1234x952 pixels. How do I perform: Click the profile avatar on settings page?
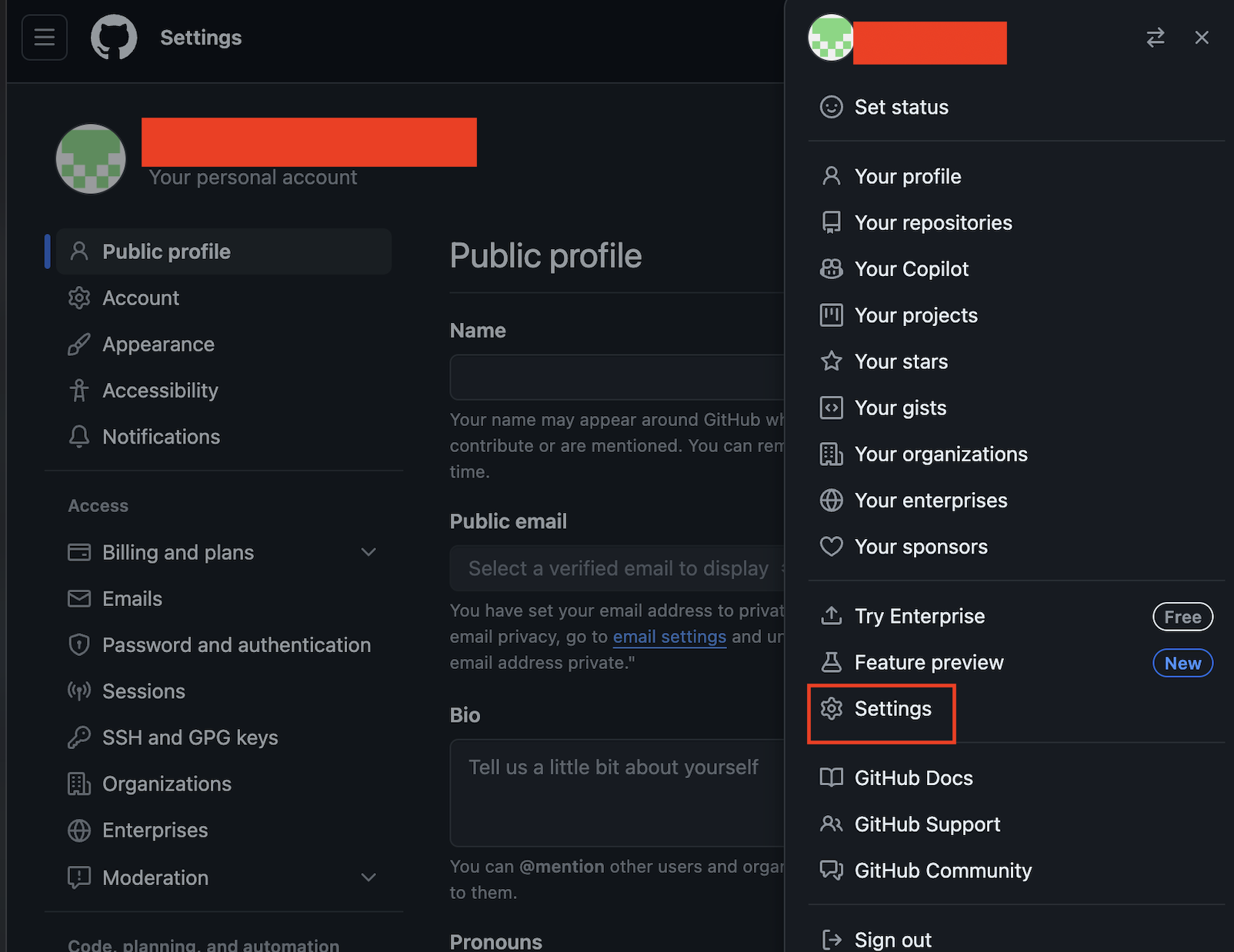[91, 158]
